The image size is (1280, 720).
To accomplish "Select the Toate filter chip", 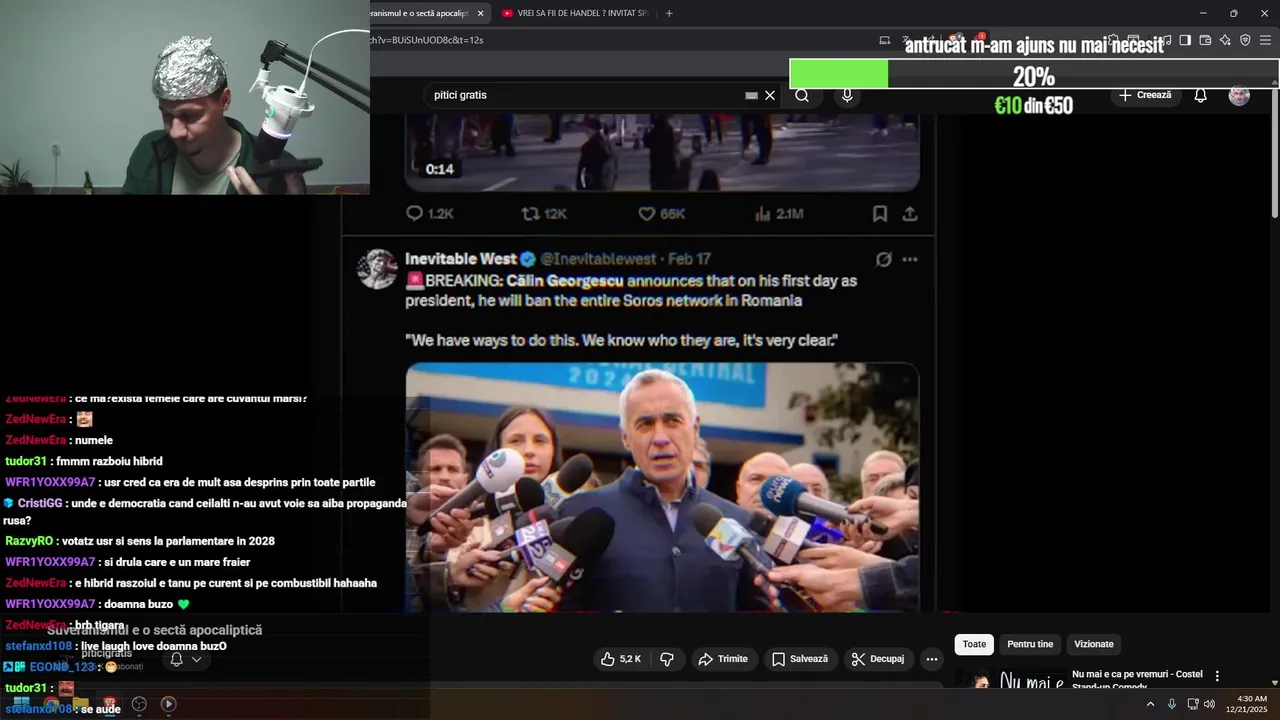I will [x=974, y=644].
